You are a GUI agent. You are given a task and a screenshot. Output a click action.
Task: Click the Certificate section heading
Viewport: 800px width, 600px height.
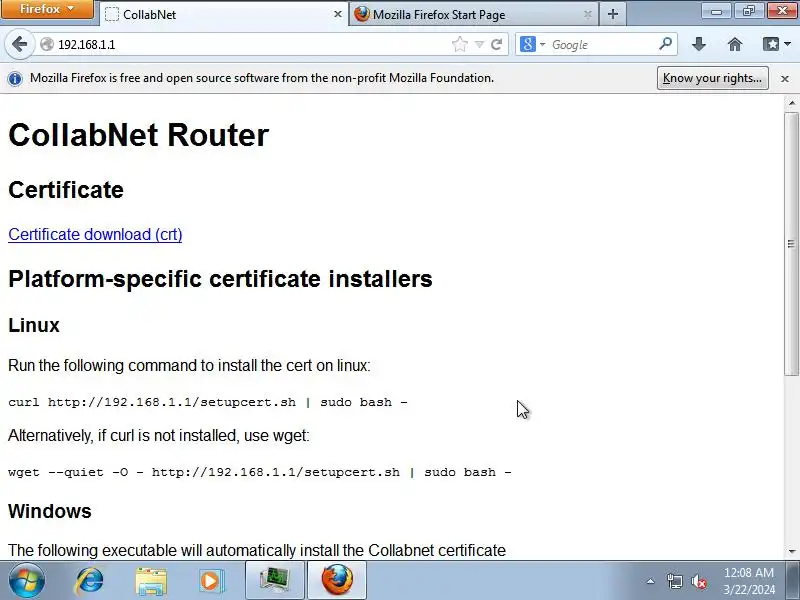[66, 190]
